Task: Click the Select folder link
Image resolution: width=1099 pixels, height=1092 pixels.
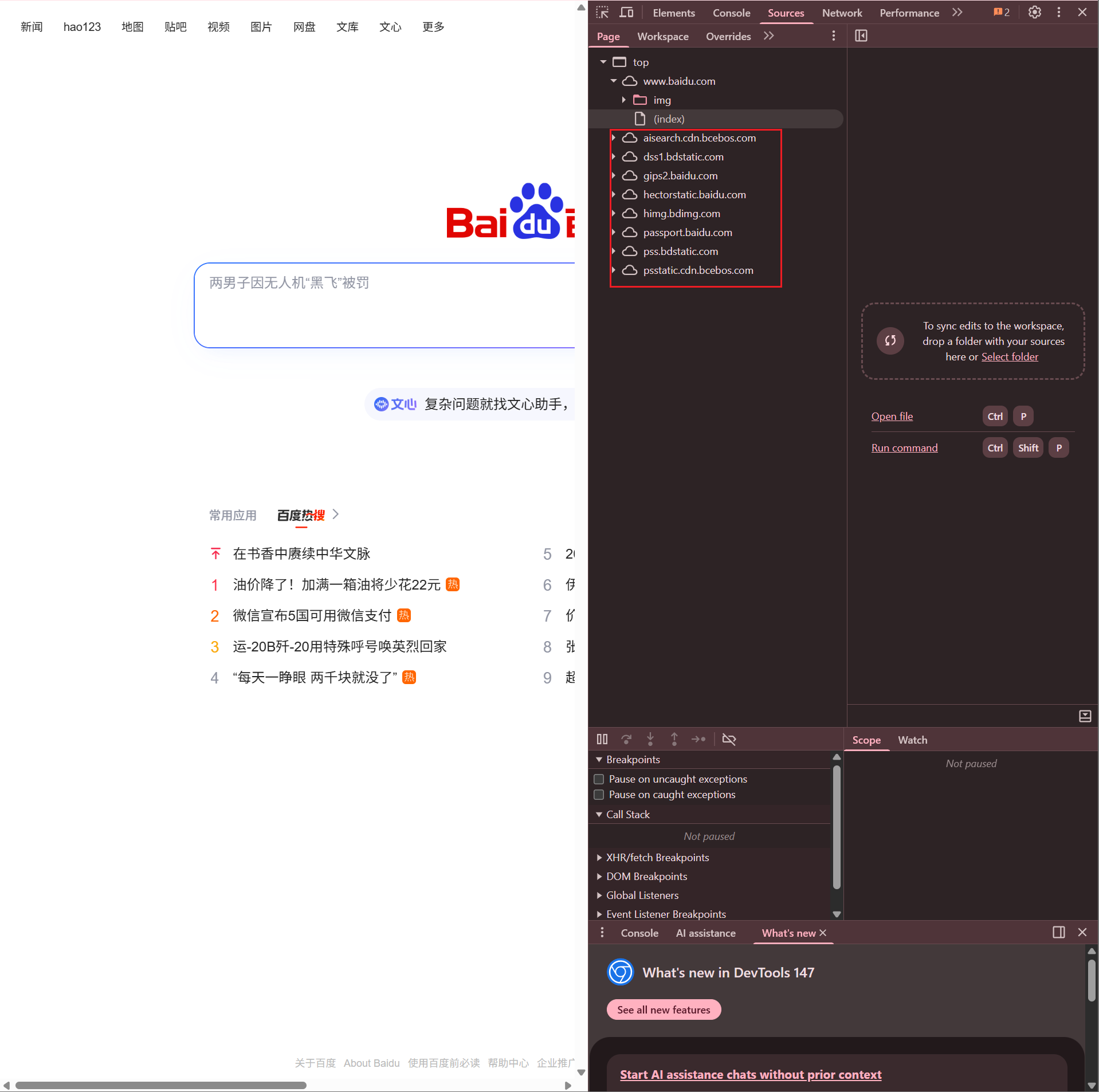Action: point(1009,356)
